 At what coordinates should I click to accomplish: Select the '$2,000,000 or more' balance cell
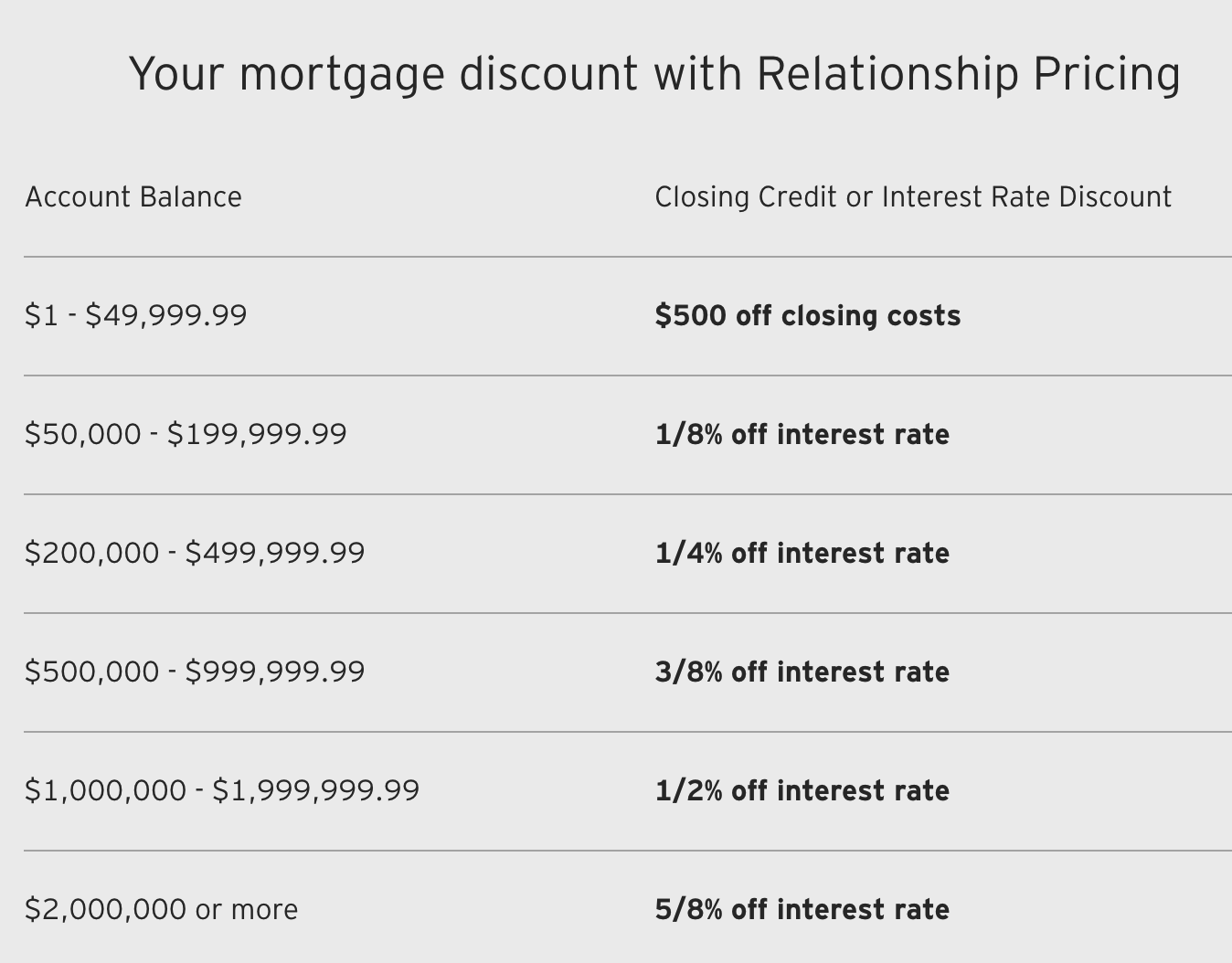(162, 909)
